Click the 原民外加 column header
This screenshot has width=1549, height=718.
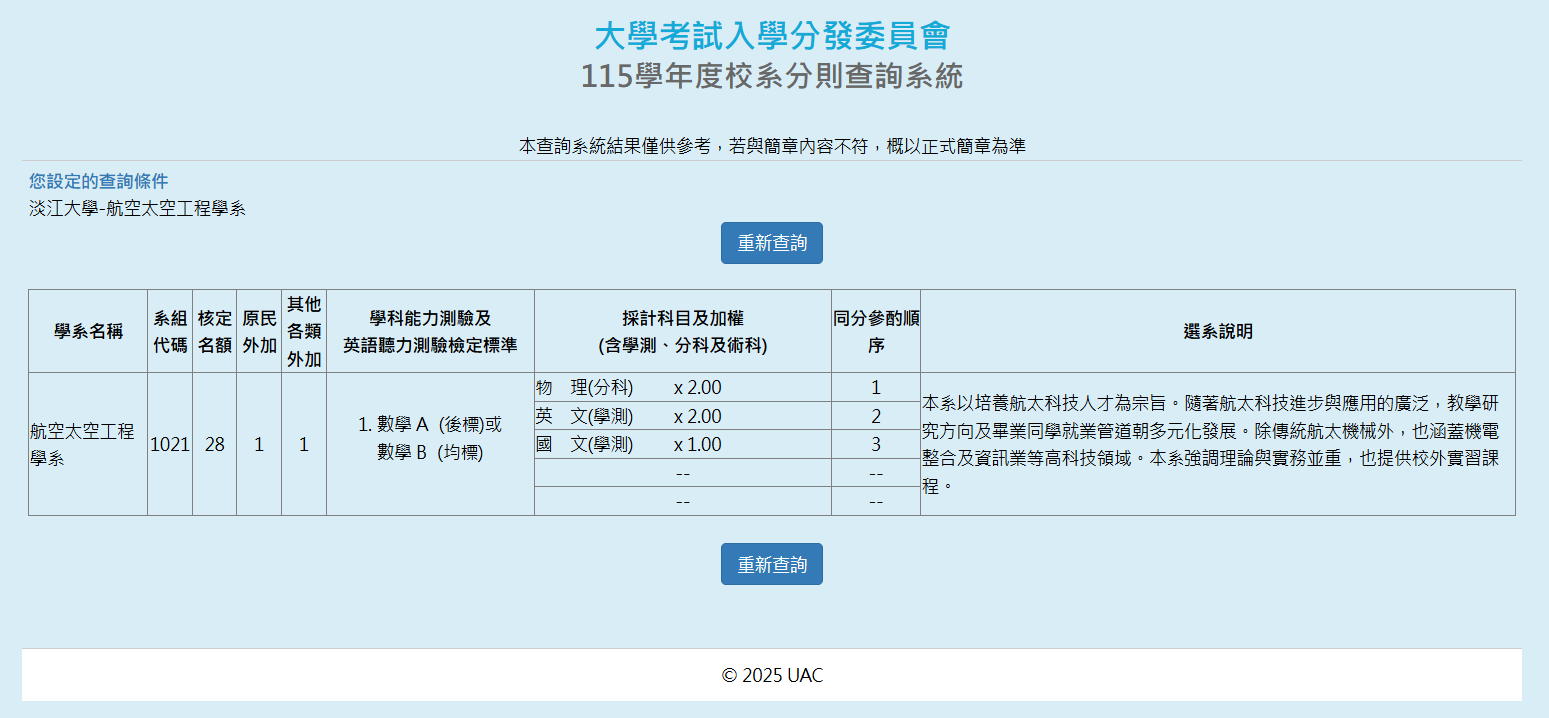coord(259,331)
